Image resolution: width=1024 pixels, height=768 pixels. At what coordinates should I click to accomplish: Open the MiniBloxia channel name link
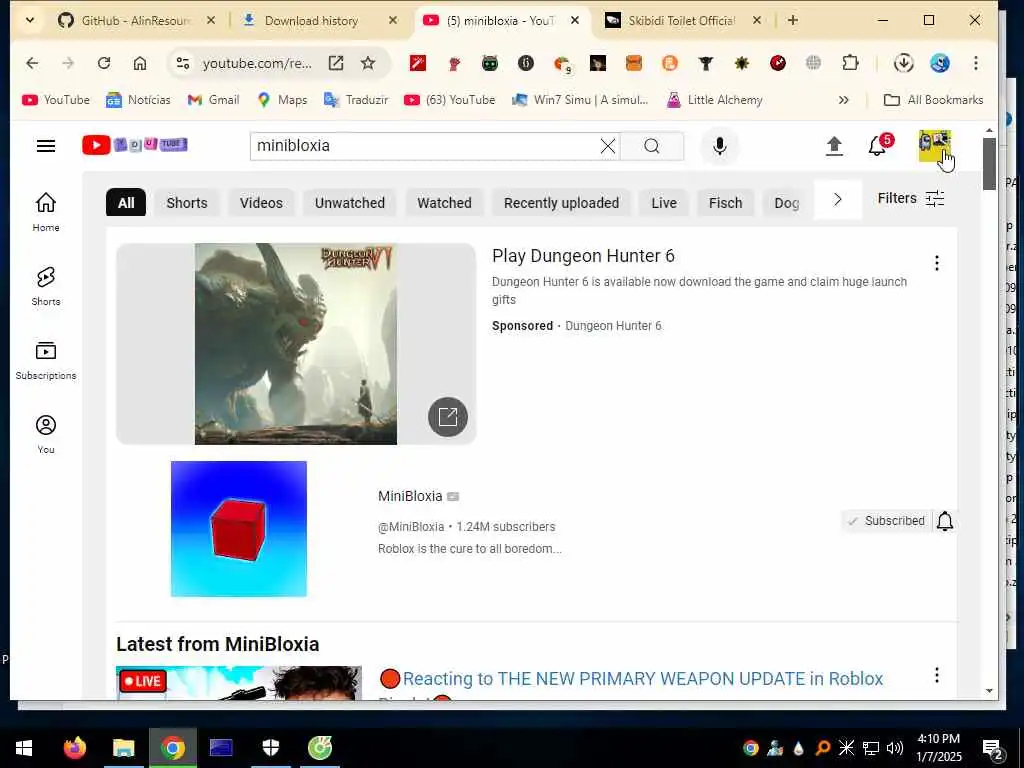click(x=410, y=496)
